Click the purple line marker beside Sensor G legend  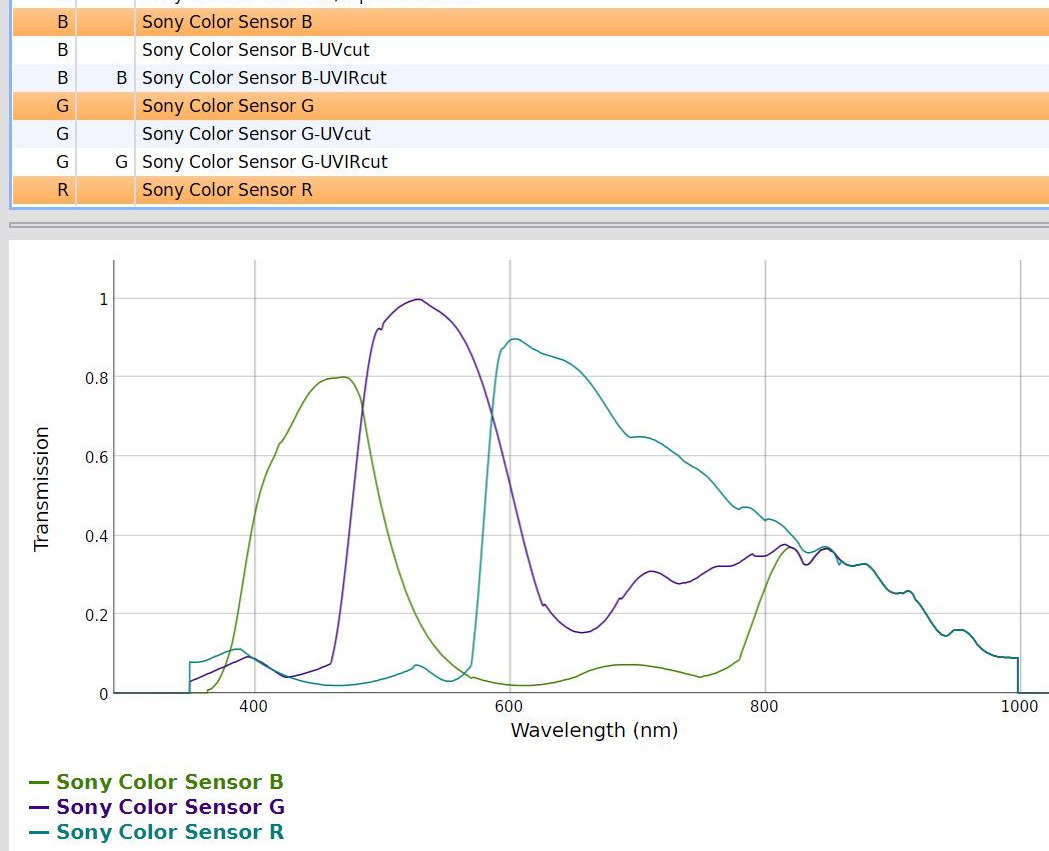(x=39, y=808)
